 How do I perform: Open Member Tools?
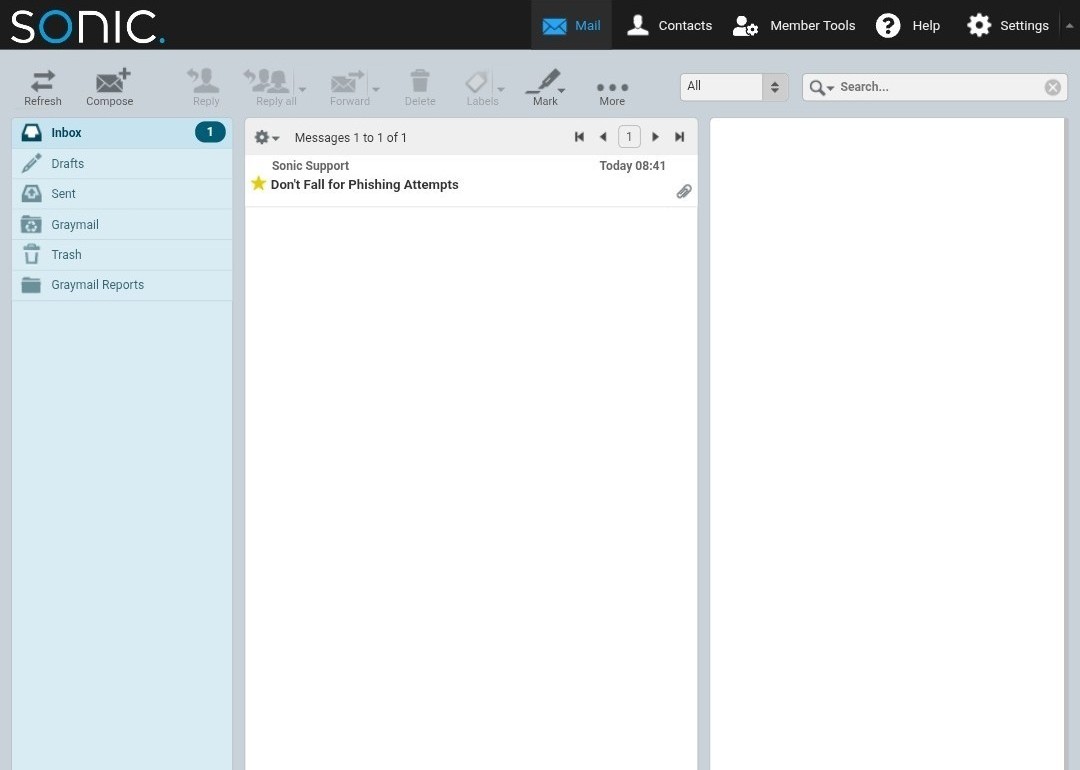794,25
